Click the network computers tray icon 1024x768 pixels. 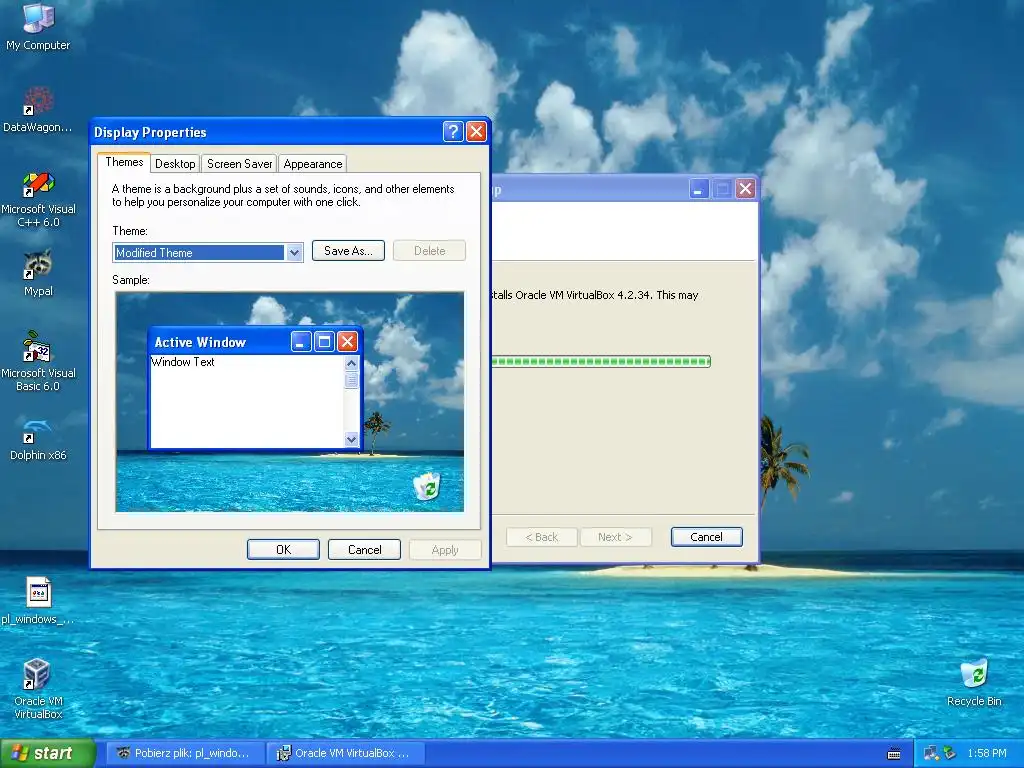tap(931, 754)
